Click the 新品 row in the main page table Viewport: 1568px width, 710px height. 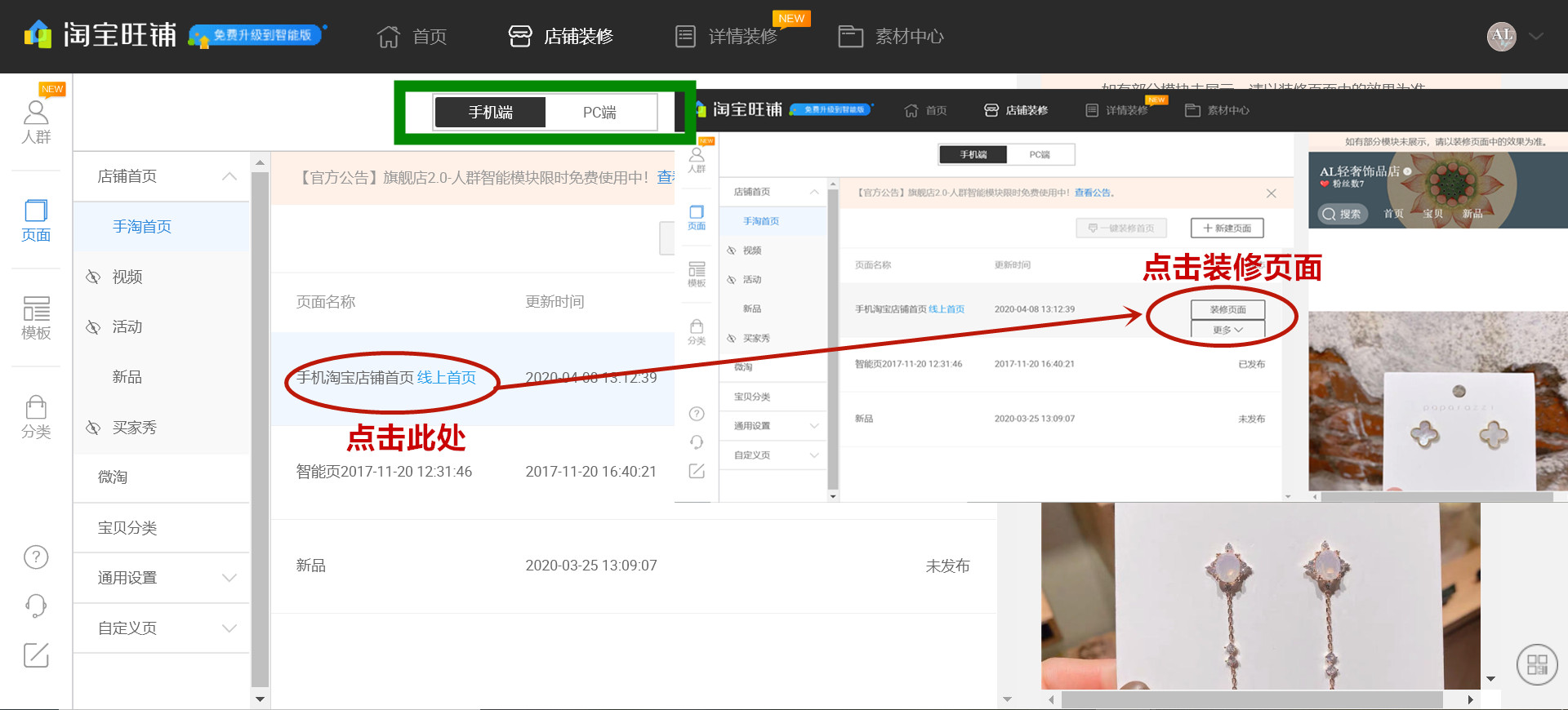point(634,566)
